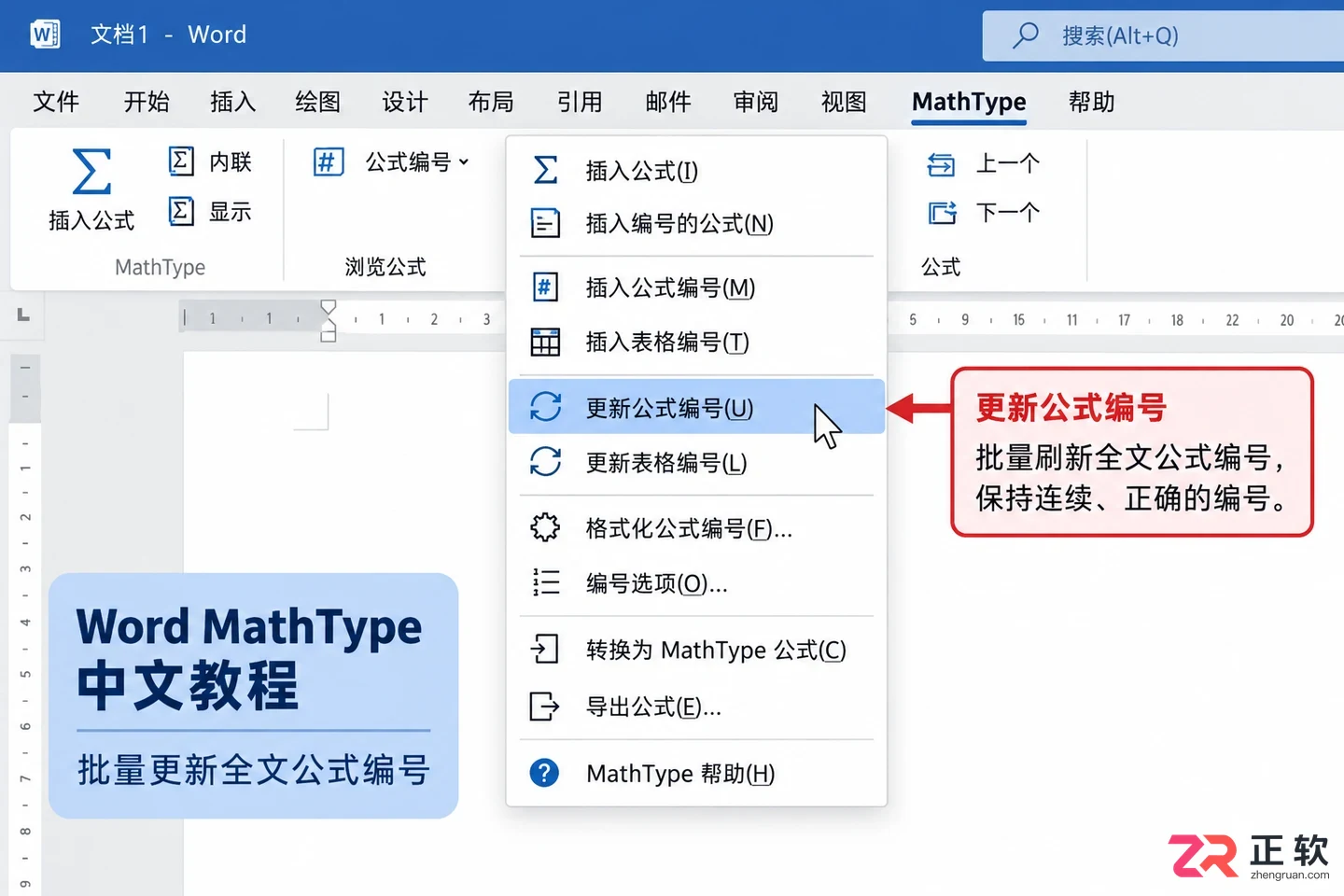Open 编号选项(O)... from the menu
The width and height of the screenshot is (1344, 896).
696,583
